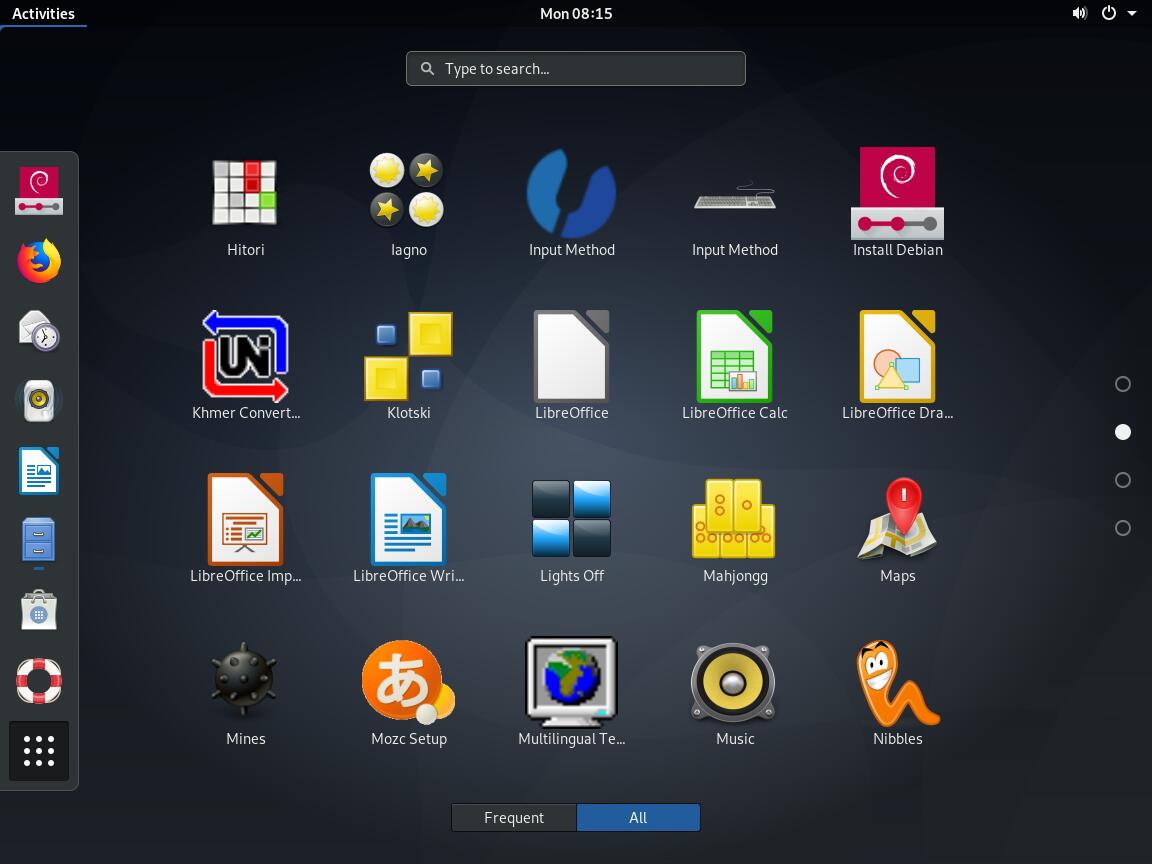This screenshot has width=1152, height=864.
Task: Open the clock Mon 08:15 menu
Action: tap(576, 13)
